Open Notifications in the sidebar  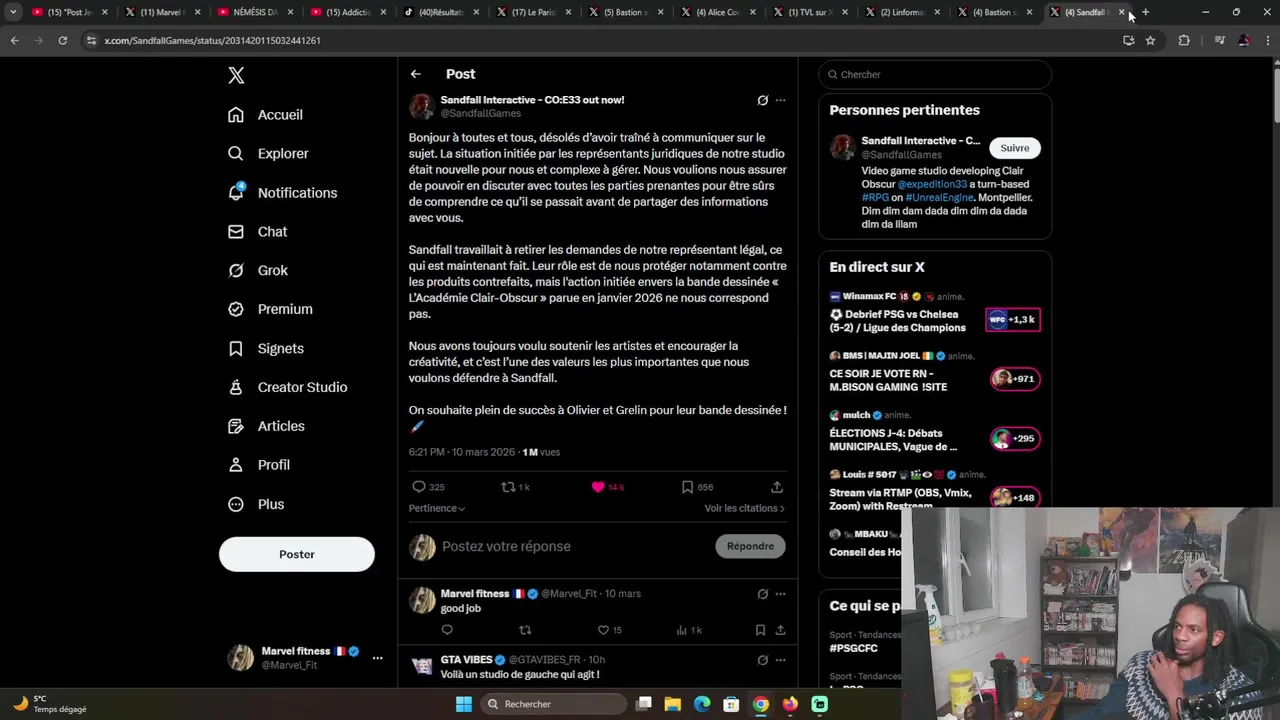click(x=282, y=193)
